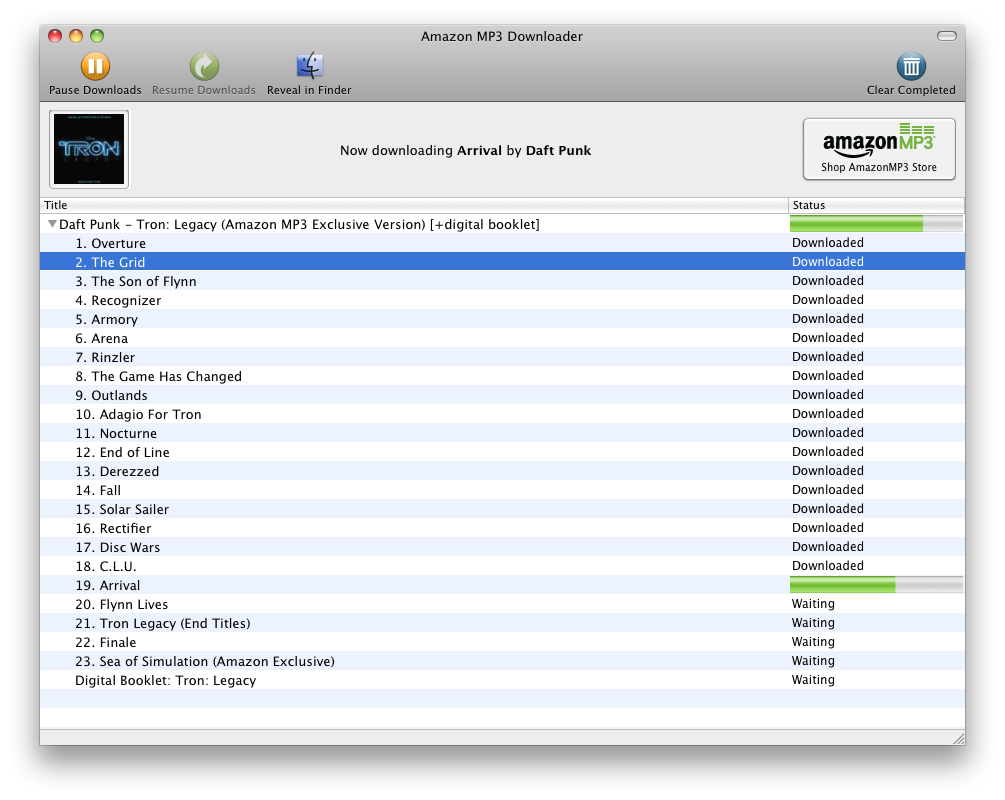Viewport: 1005px width, 800px height.
Task: Select Digital Booklet: Tron: Legacy row
Action: click(x=502, y=680)
